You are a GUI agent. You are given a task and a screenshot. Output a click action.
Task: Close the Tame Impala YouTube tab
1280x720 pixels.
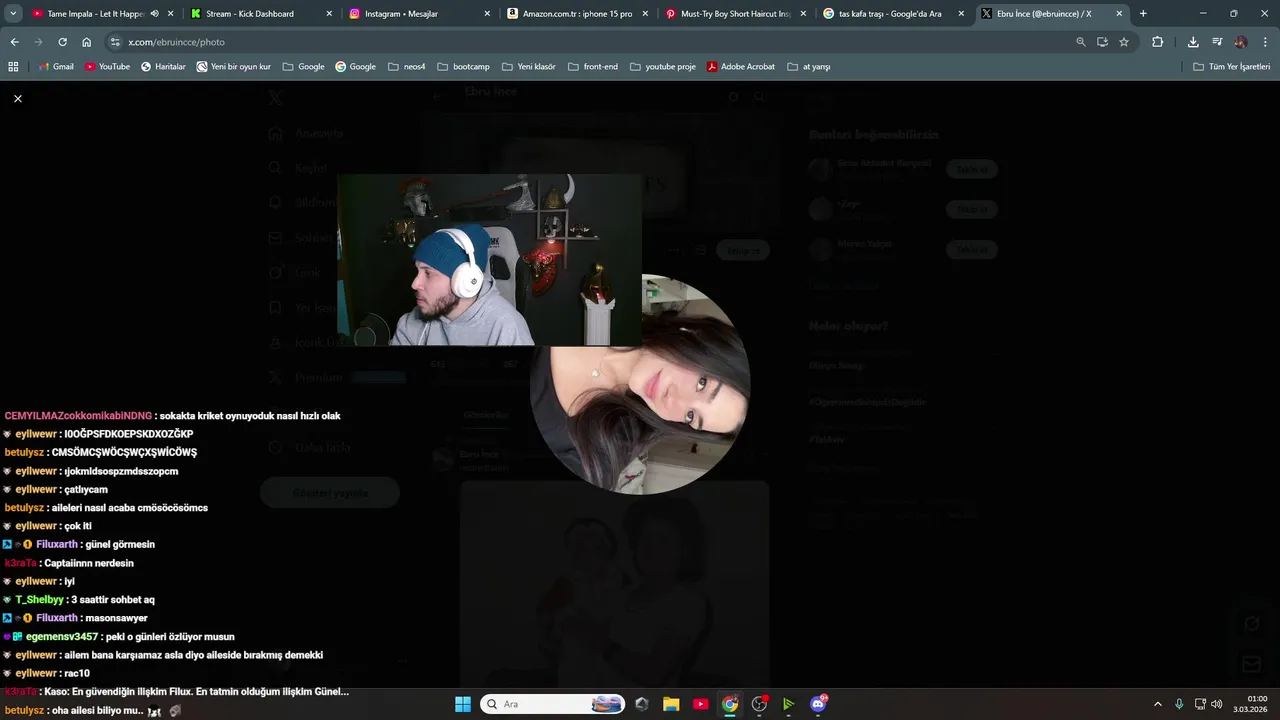pyautogui.click(x=171, y=14)
